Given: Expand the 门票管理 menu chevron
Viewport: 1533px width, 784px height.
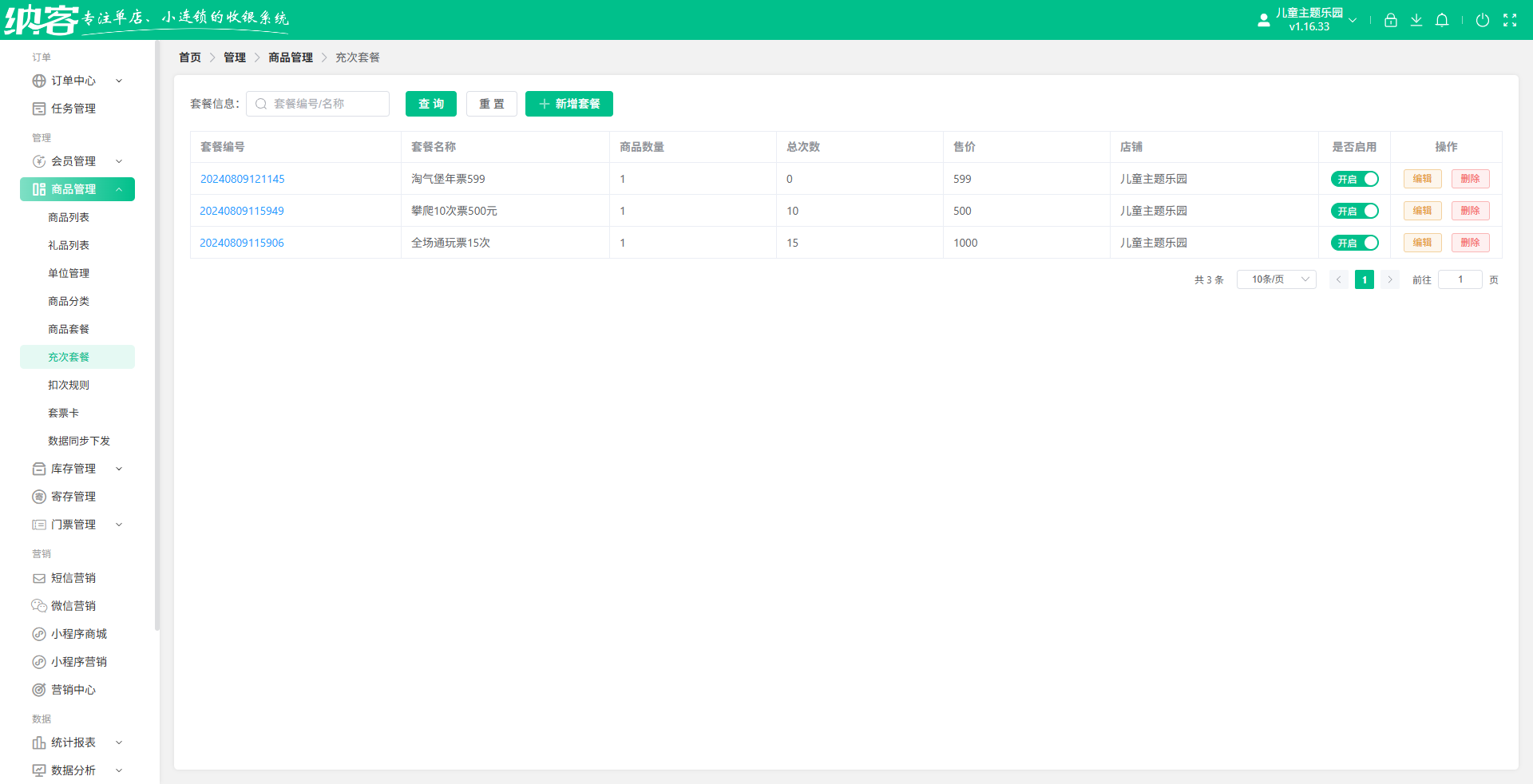Looking at the screenshot, I should click(x=119, y=525).
